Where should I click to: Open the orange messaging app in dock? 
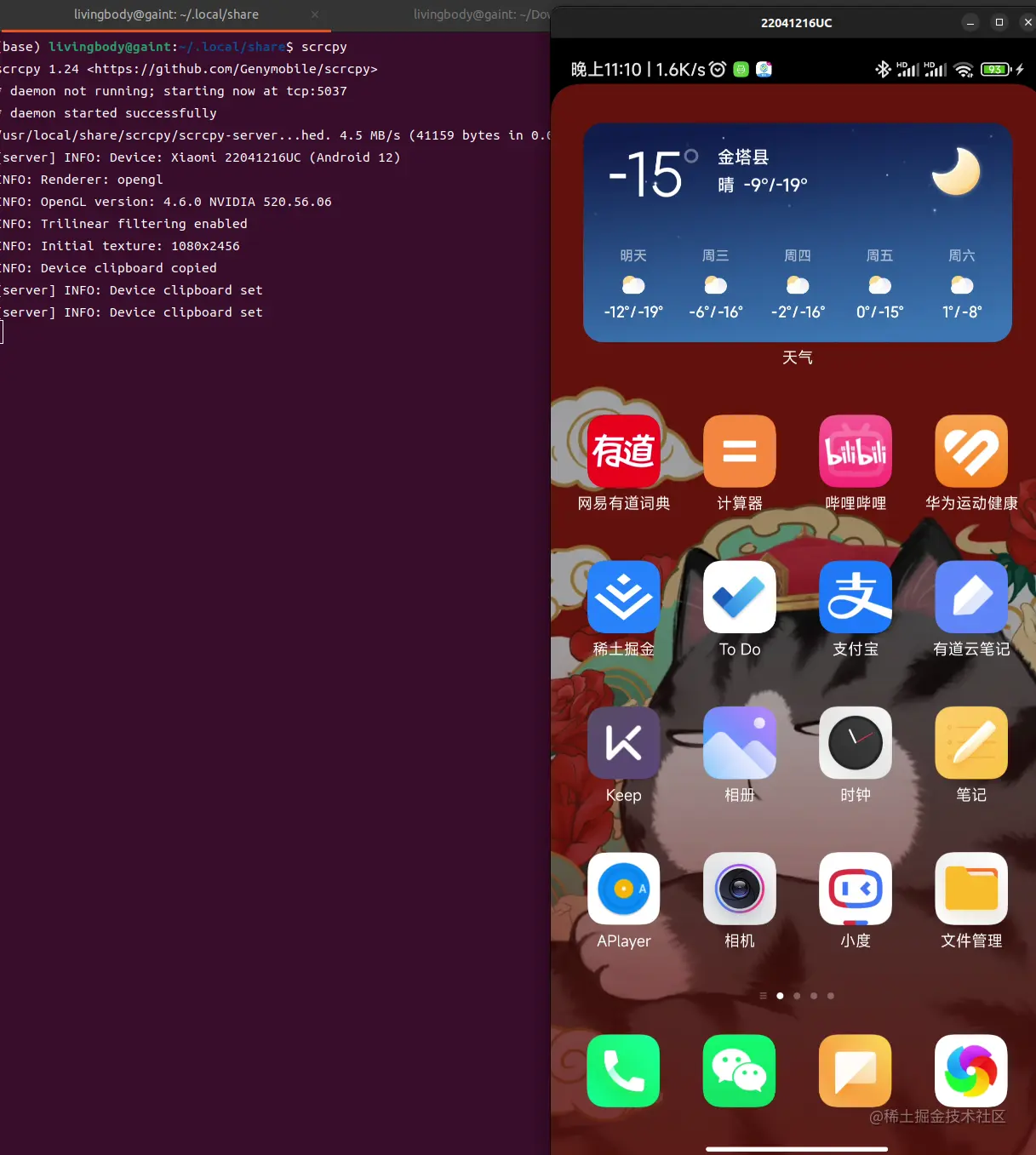pyautogui.click(x=855, y=1071)
